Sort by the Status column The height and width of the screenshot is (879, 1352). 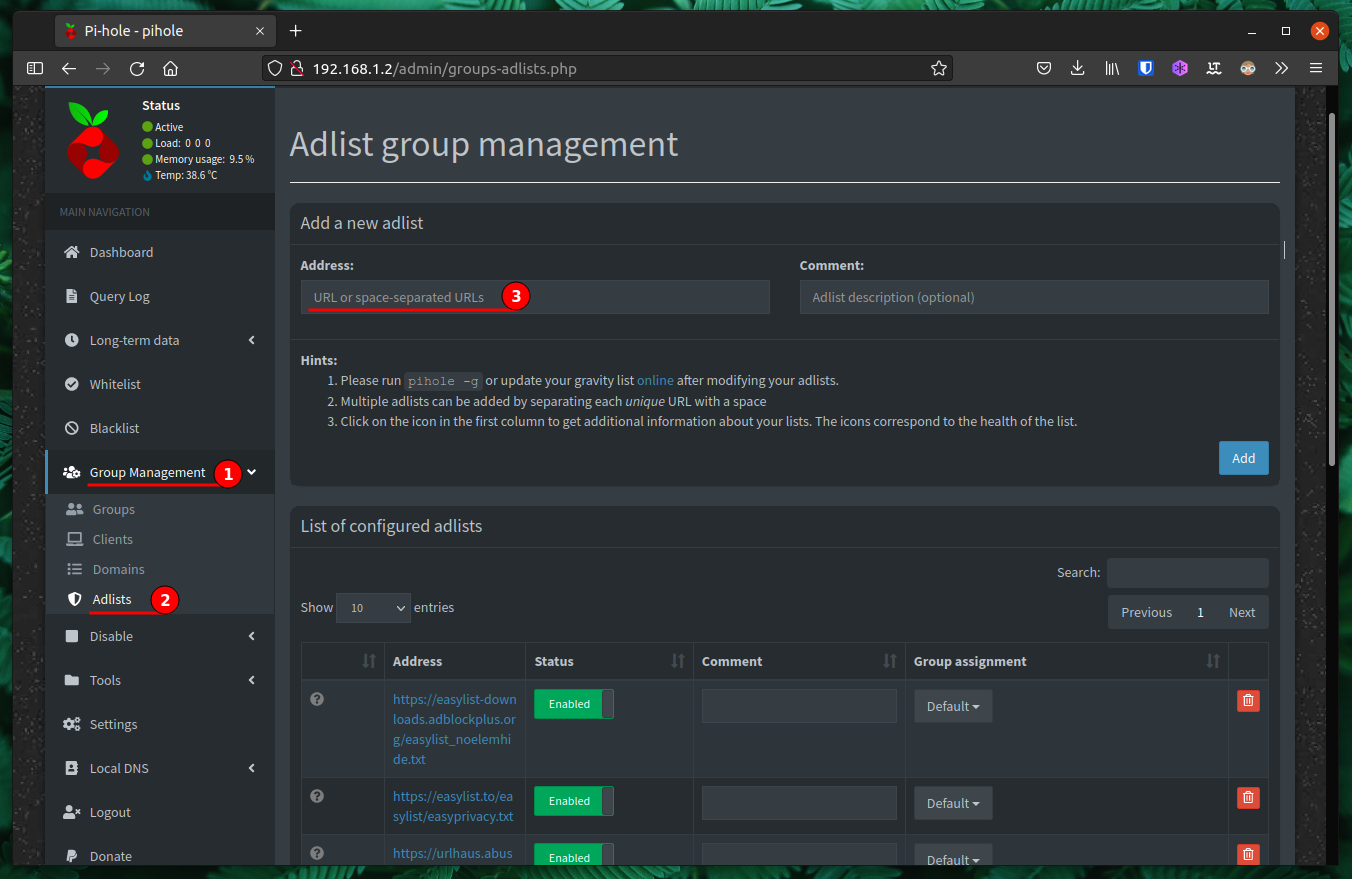point(609,661)
